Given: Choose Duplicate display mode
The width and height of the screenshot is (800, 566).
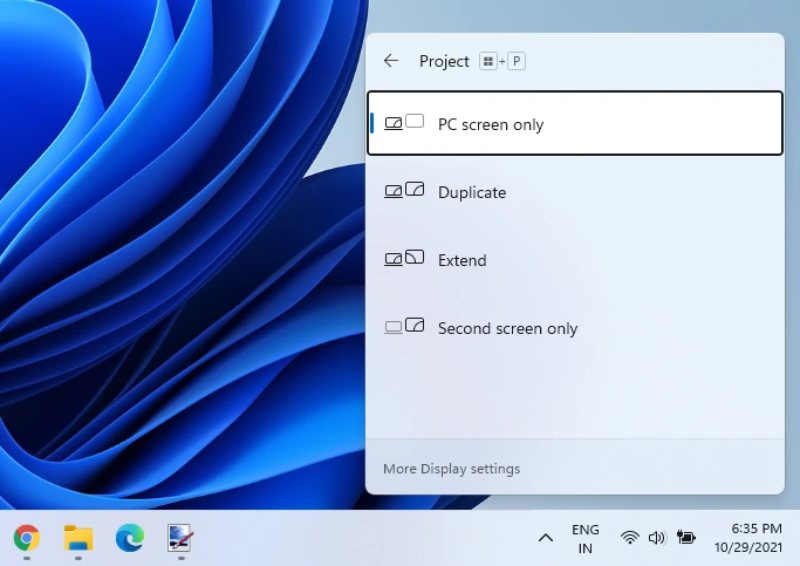Looking at the screenshot, I should [x=574, y=192].
